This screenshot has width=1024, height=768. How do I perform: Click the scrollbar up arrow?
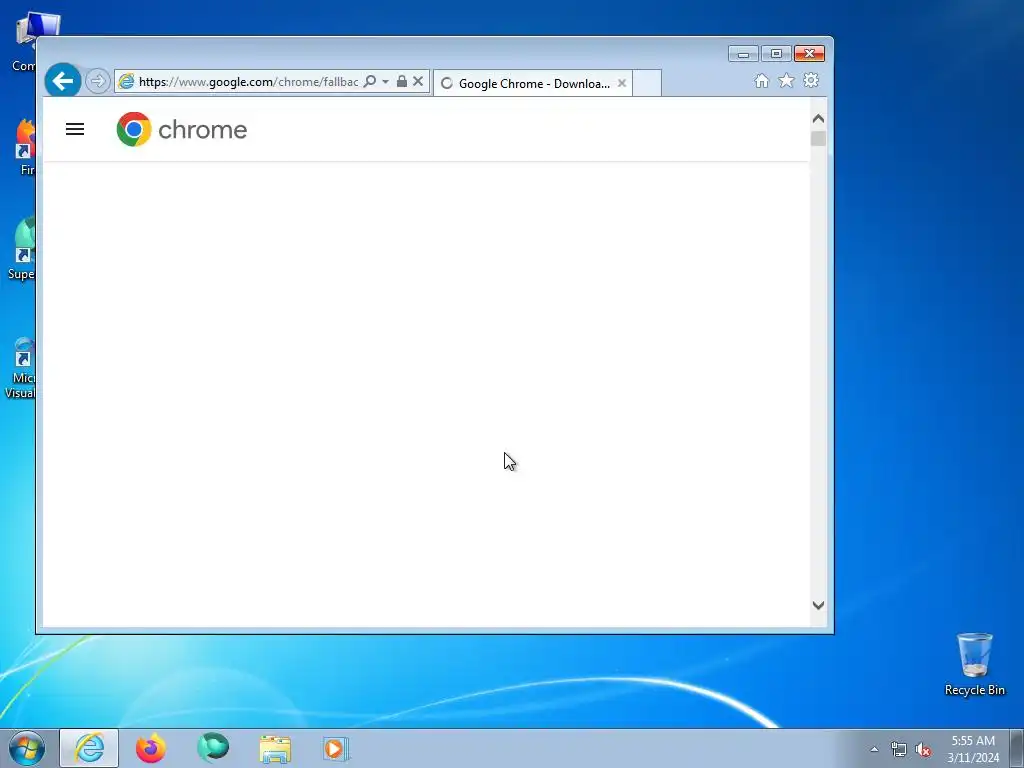click(x=818, y=119)
